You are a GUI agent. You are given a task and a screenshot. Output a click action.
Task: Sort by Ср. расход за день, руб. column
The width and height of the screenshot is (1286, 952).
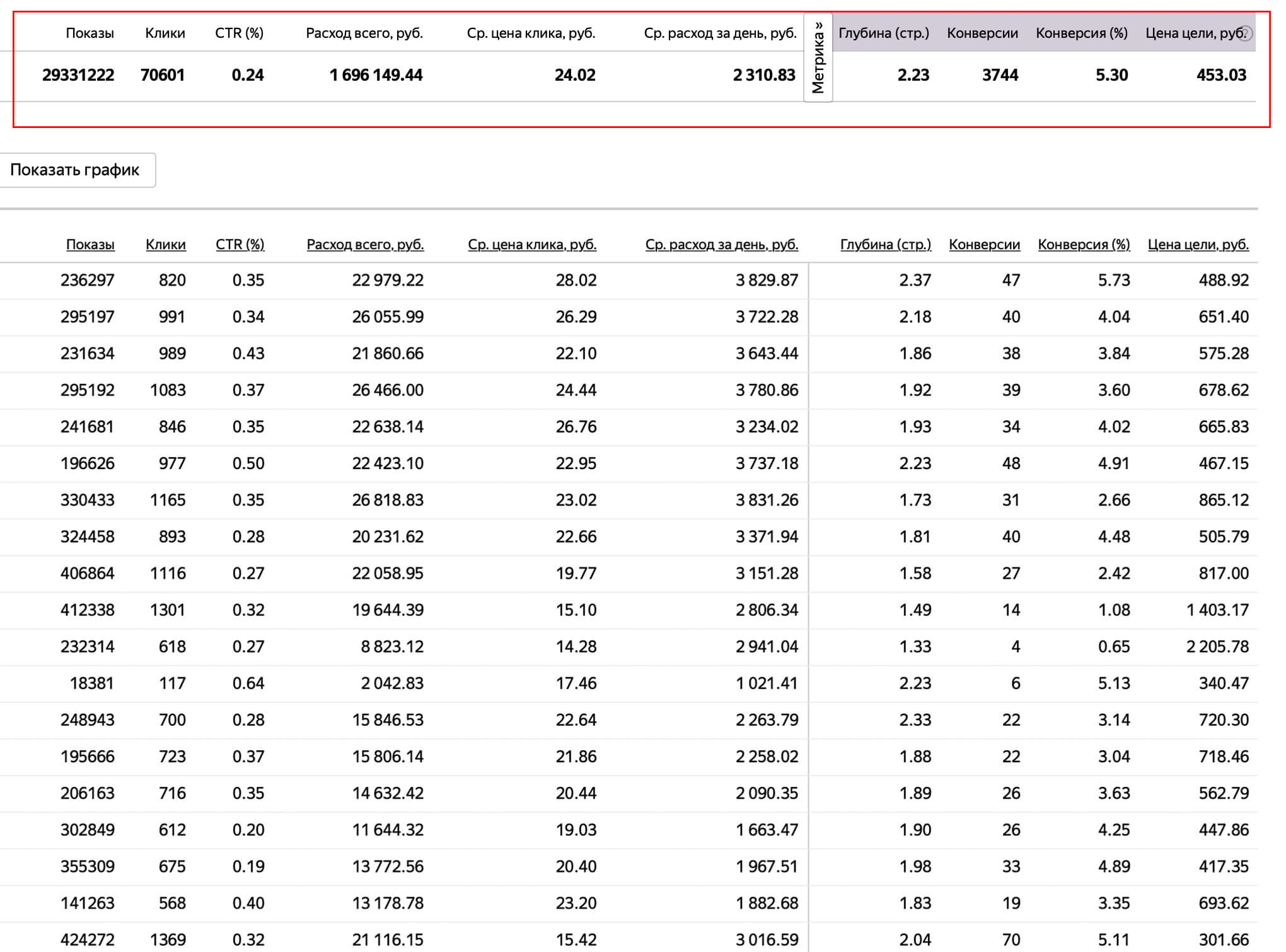click(722, 245)
